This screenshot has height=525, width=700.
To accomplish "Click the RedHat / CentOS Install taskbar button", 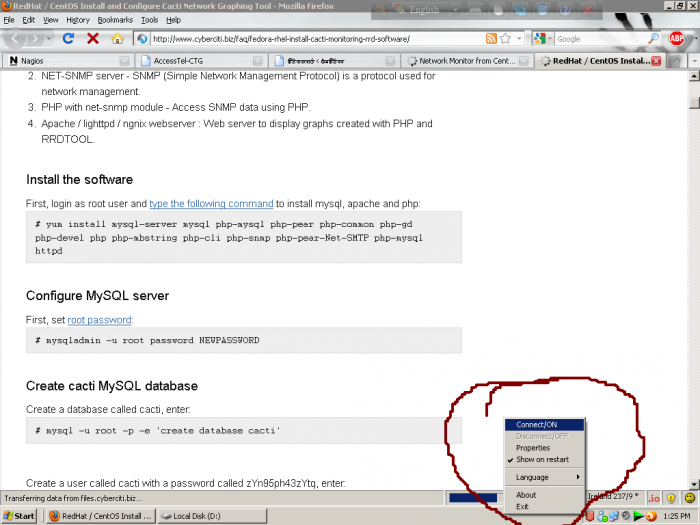I will (x=101, y=516).
